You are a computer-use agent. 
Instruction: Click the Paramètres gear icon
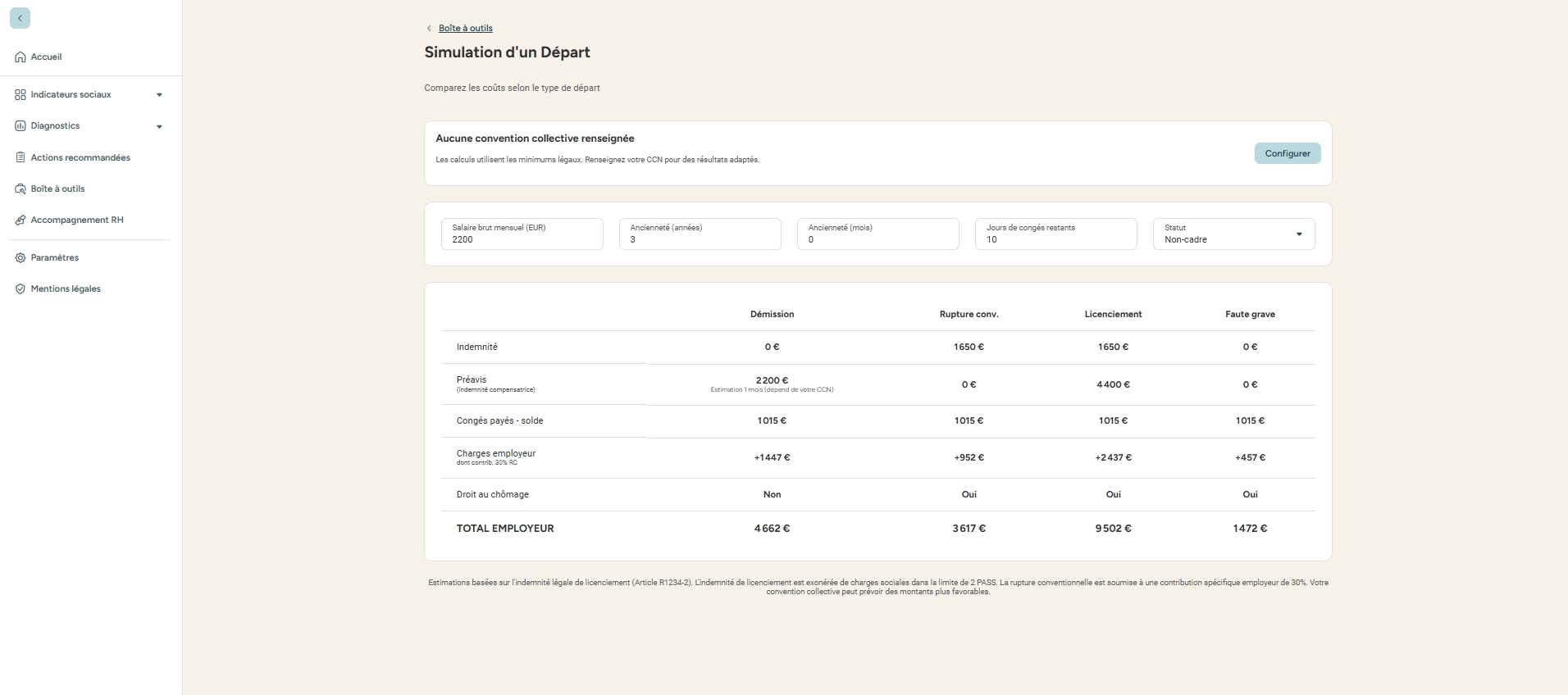21,258
